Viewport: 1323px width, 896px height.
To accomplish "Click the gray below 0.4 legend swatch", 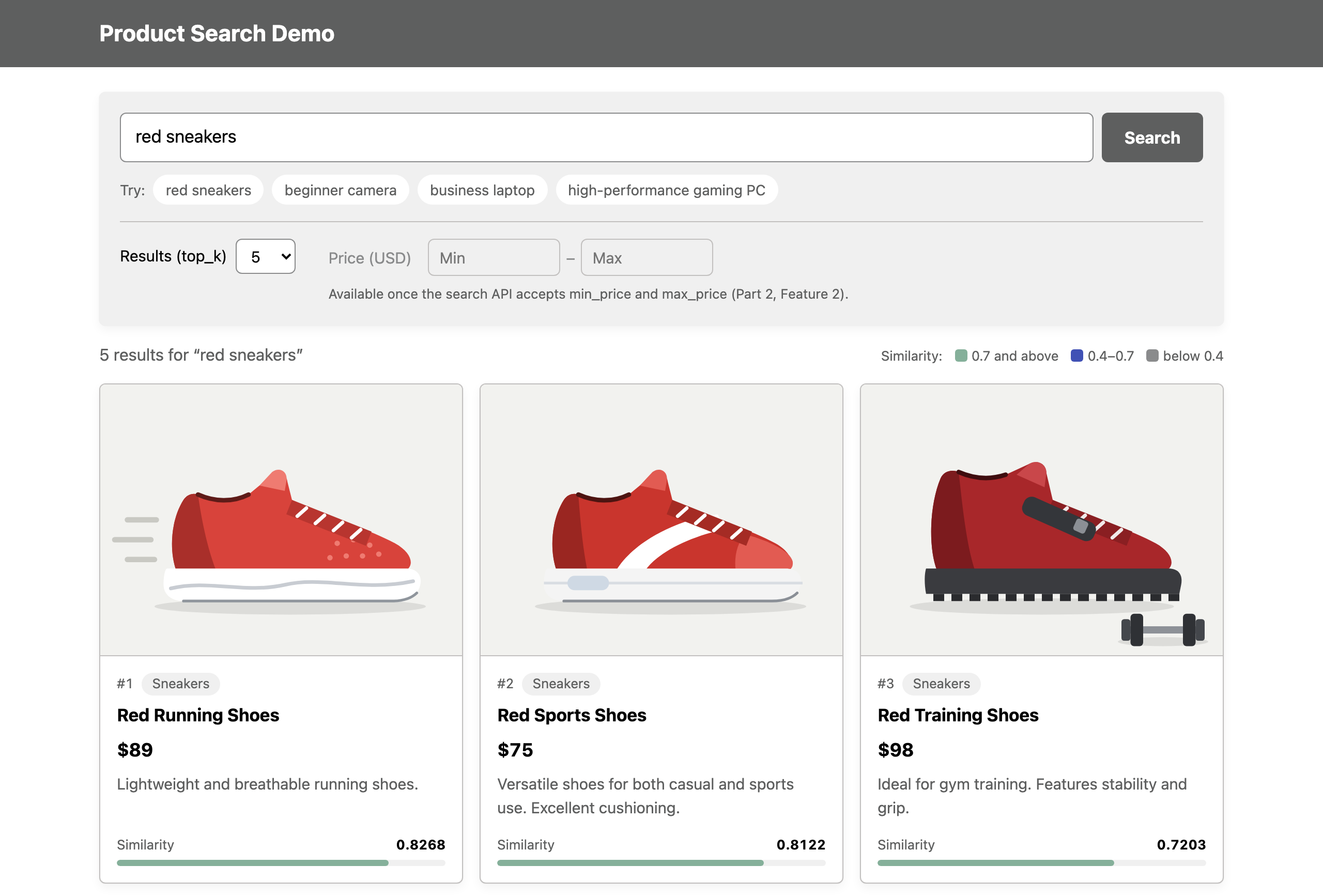I will [1152, 356].
